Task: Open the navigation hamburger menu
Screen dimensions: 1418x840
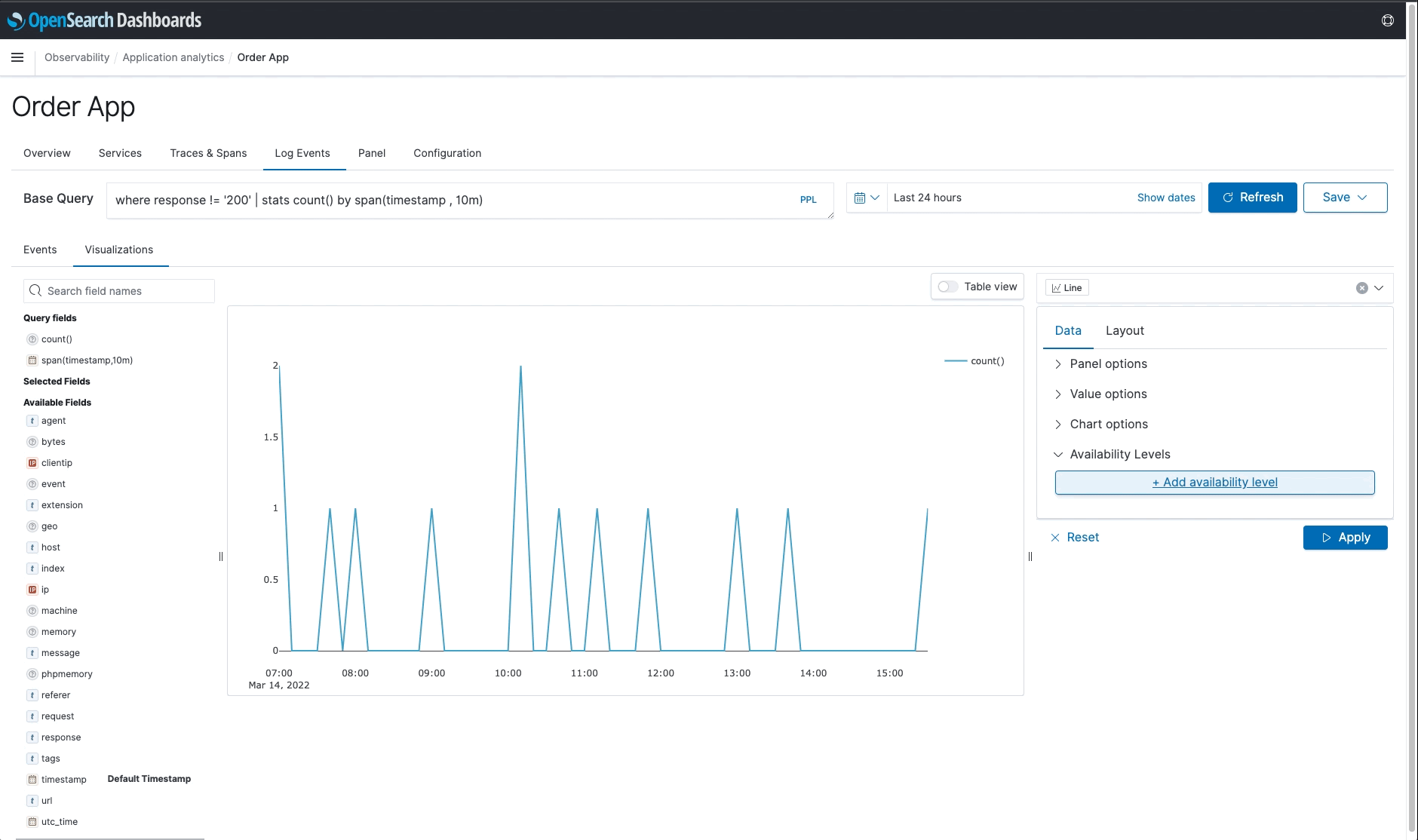Action: (17, 57)
